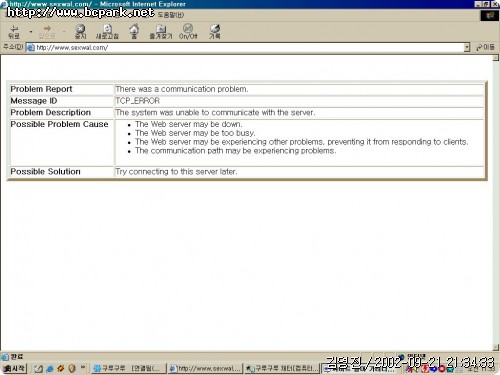
Task: Click 'The Web server may be too busy.'
Action: pyautogui.click(x=195, y=133)
